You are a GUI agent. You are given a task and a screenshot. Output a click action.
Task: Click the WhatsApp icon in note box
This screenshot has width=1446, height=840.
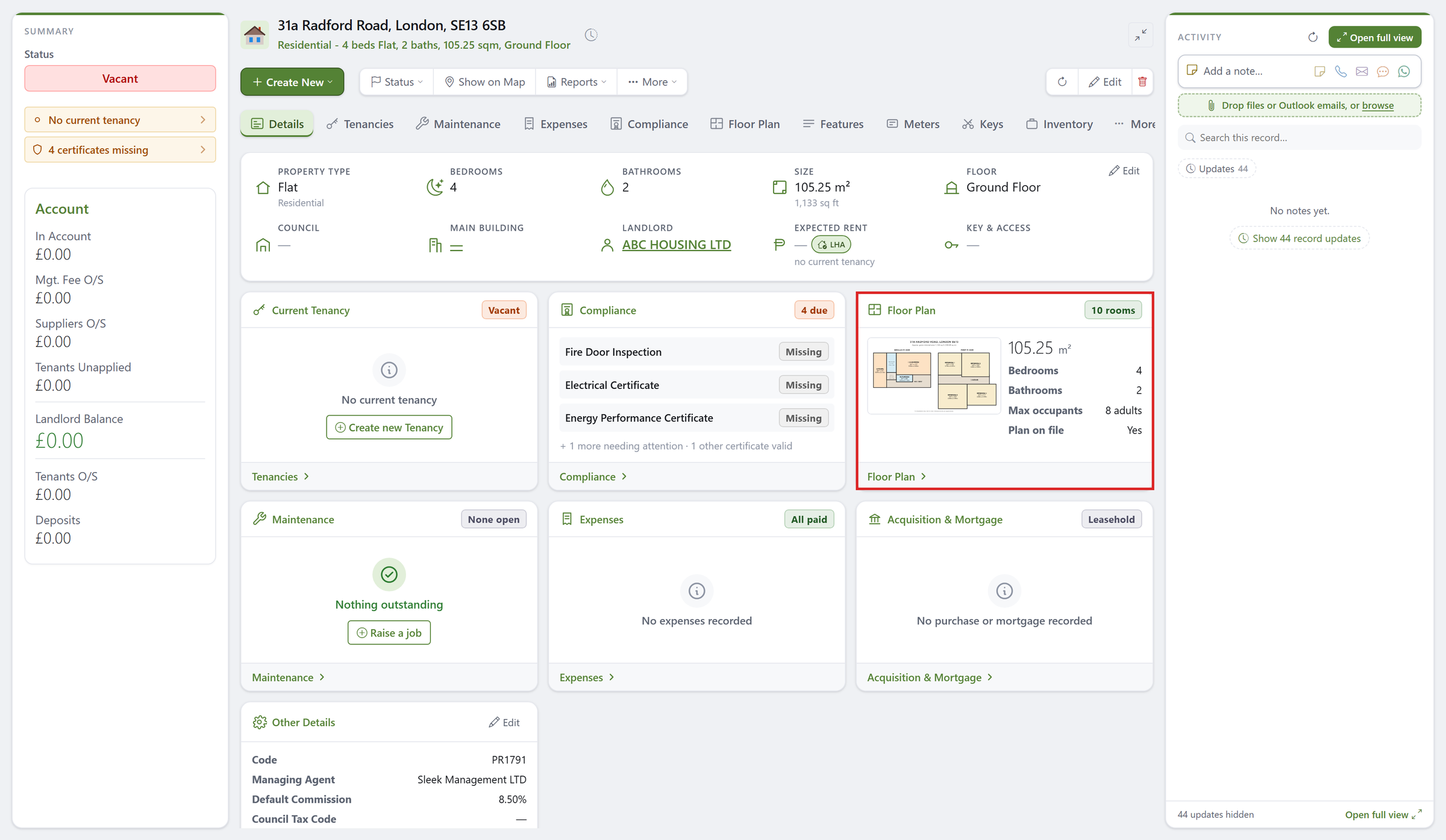(x=1404, y=71)
